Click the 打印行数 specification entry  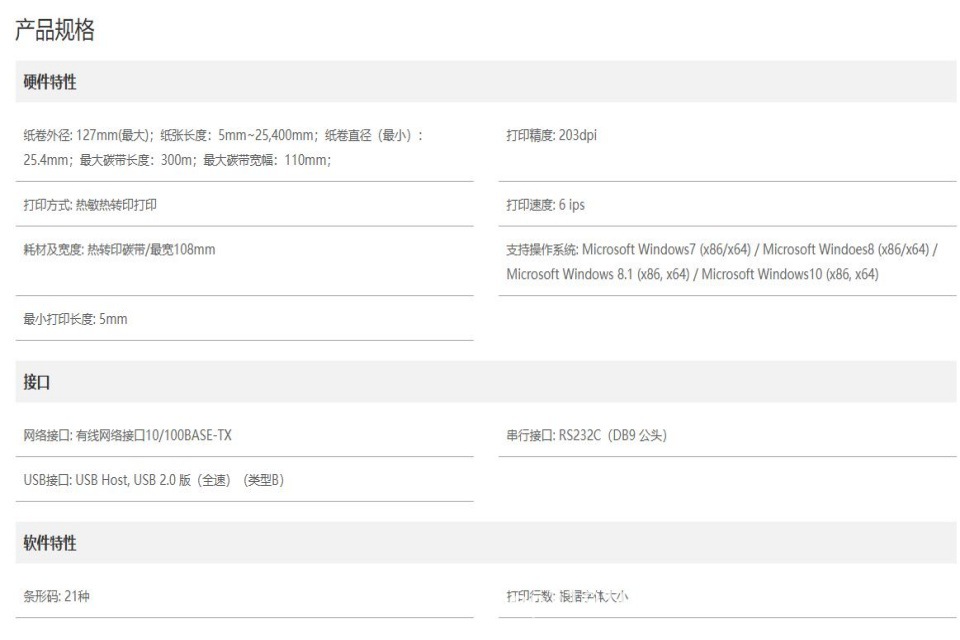[x=567, y=596]
